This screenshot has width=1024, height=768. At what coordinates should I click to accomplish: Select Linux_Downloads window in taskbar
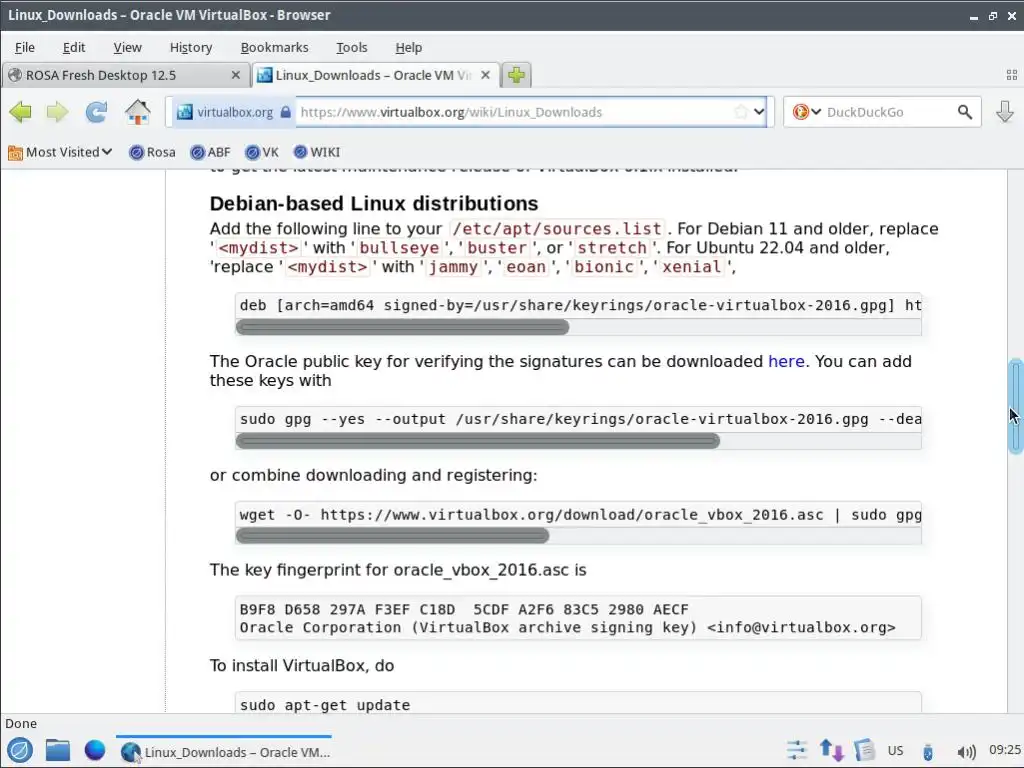click(x=224, y=752)
